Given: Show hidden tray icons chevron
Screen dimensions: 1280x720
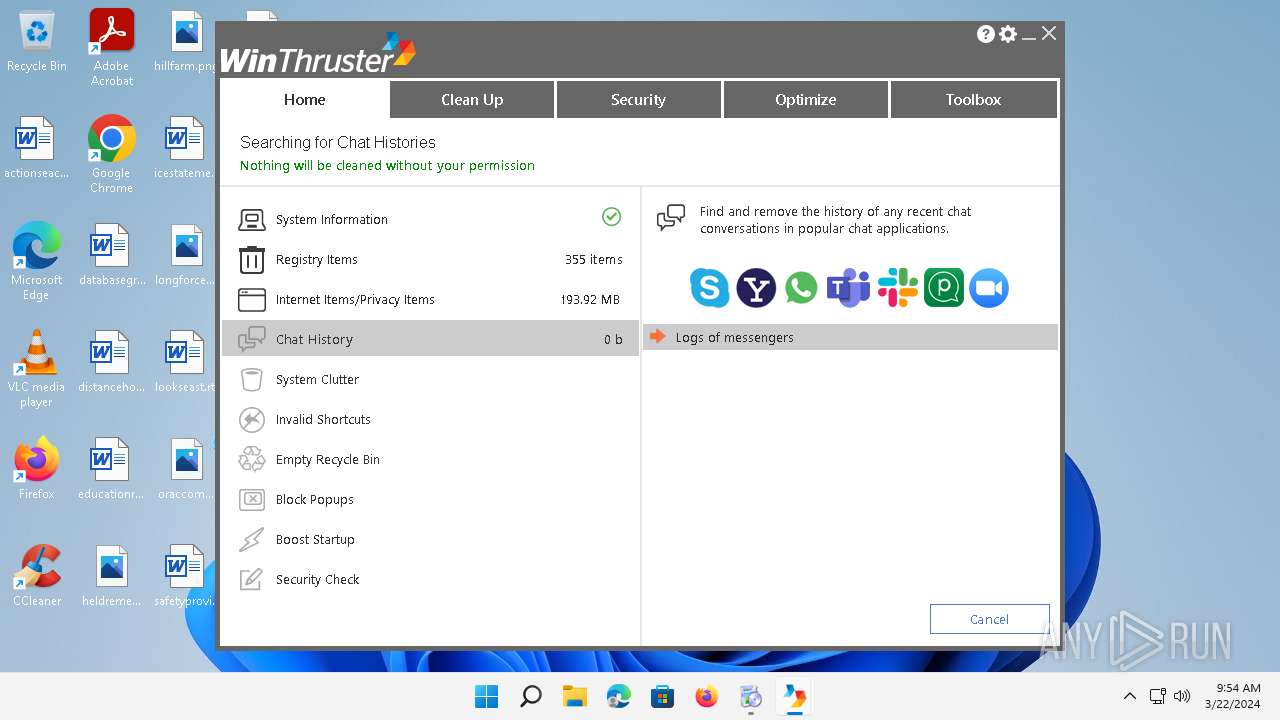Looking at the screenshot, I should (1130, 696).
